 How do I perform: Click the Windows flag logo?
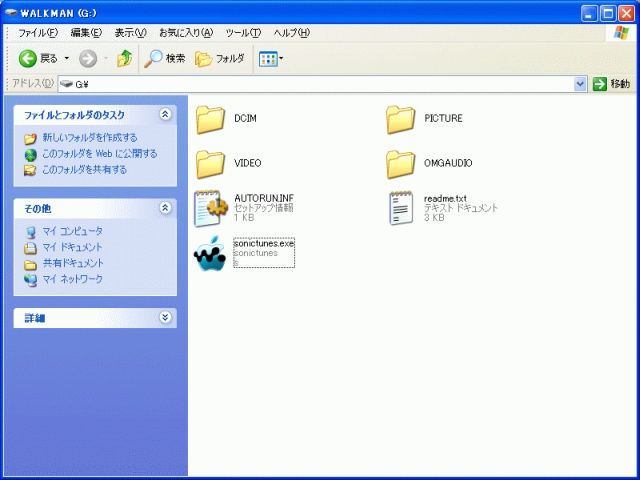(621, 33)
